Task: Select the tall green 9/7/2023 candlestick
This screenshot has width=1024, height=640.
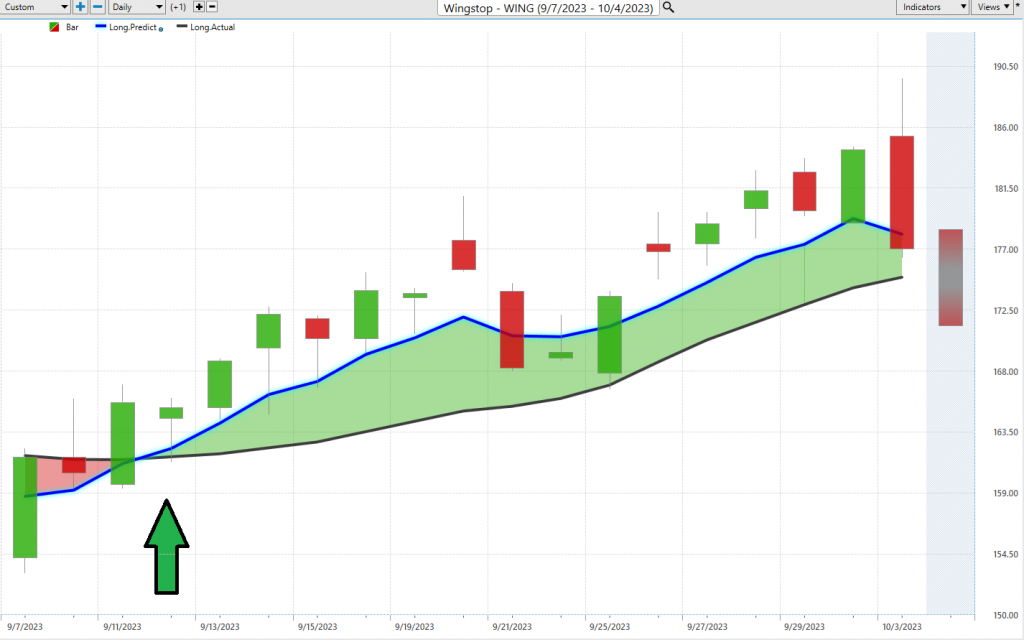Action: coord(25,507)
